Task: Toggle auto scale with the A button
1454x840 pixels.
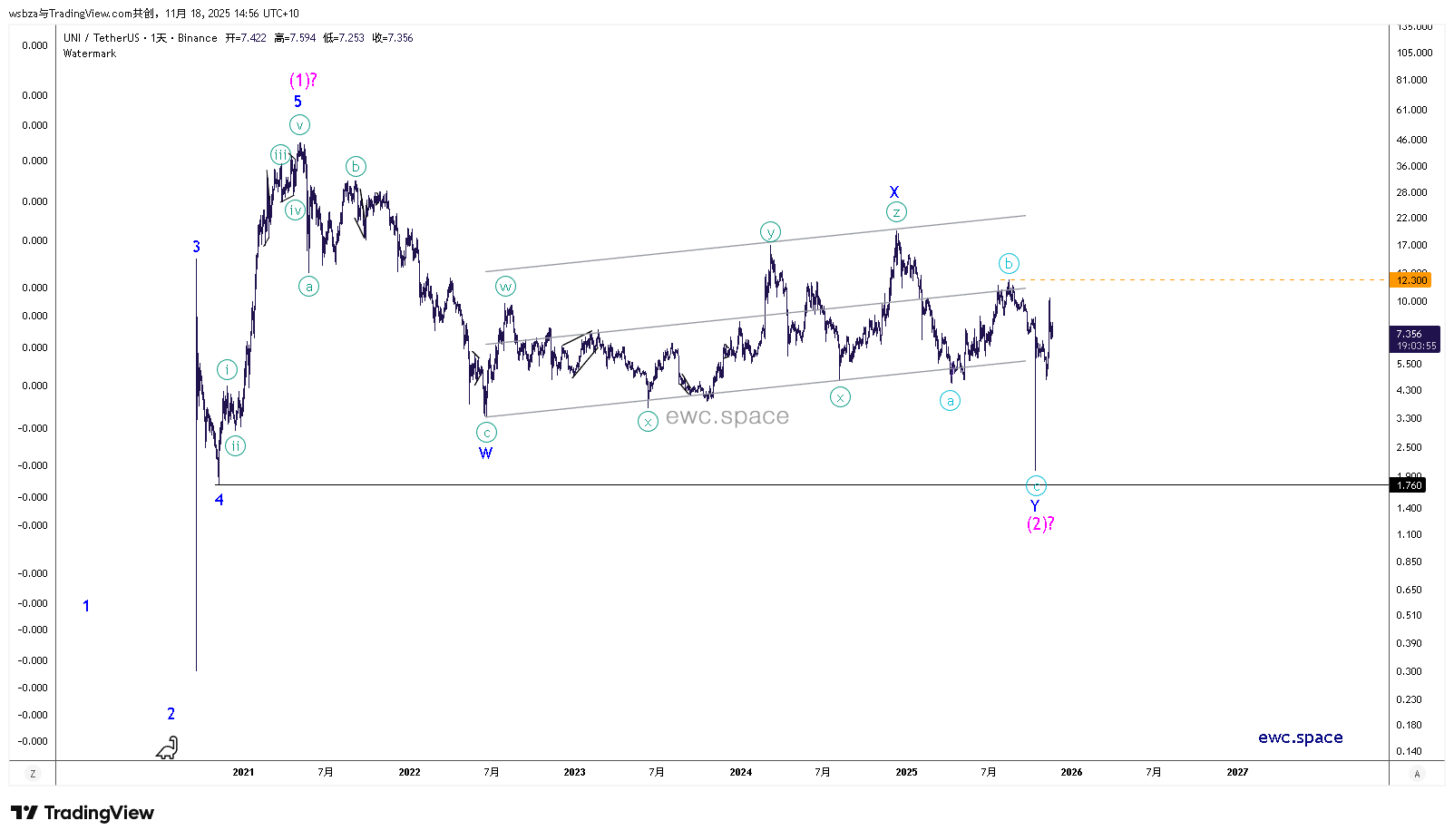Action: tap(1417, 774)
